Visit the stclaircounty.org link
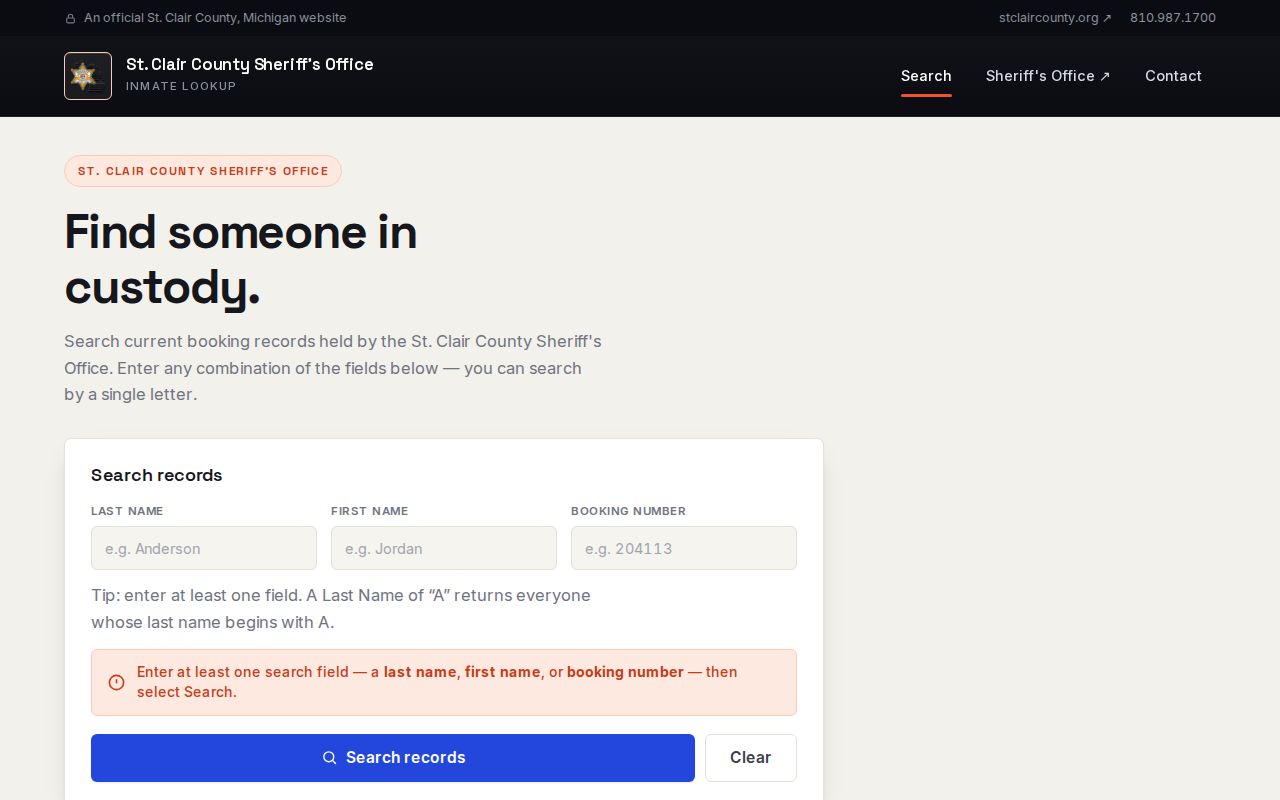The height and width of the screenshot is (800, 1280). click(1055, 18)
